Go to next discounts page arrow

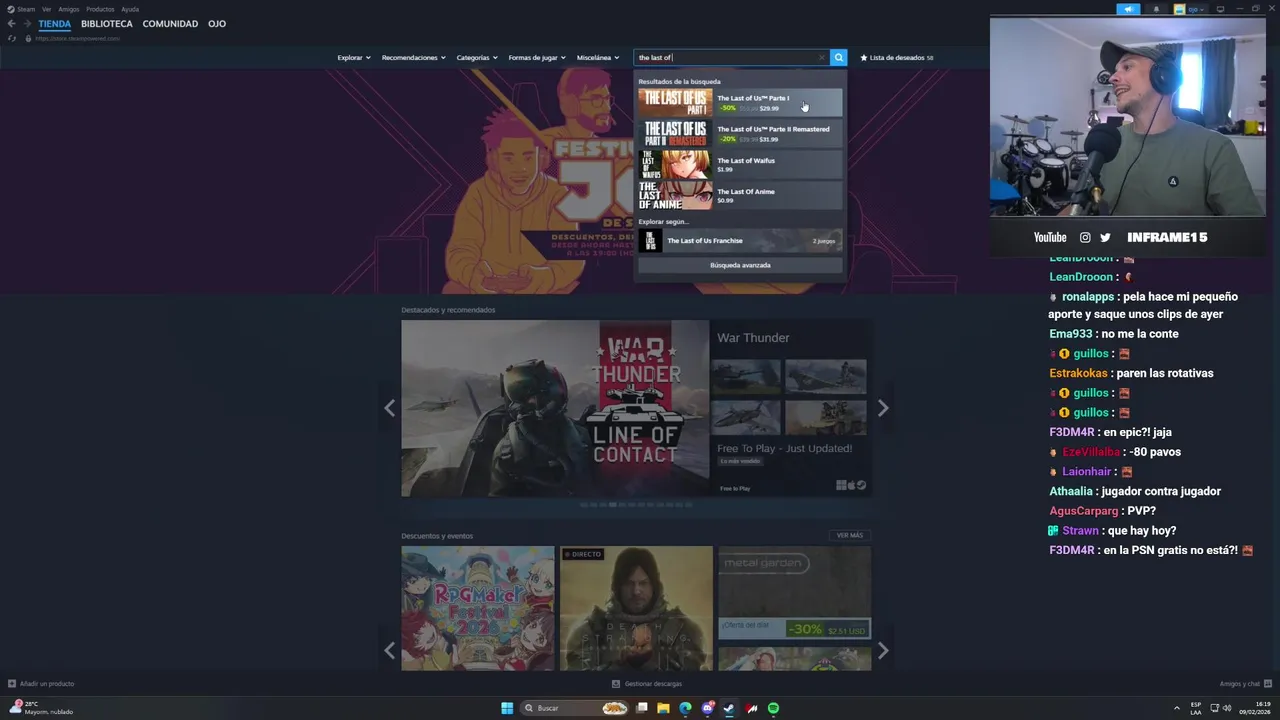coord(883,650)
